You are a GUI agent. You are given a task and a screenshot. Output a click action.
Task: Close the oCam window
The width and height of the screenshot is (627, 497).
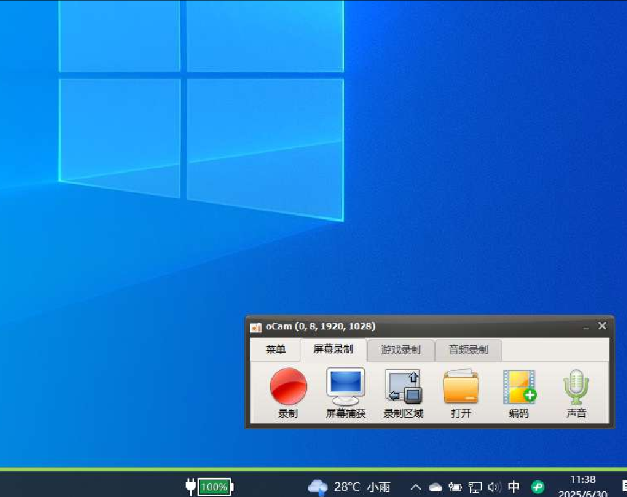point(602,326)
